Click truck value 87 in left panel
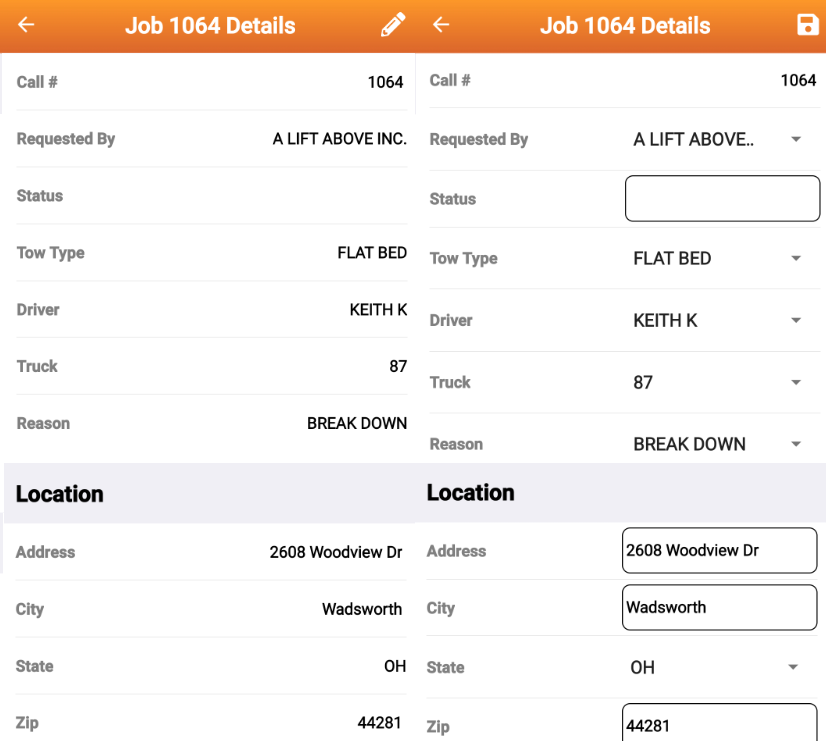 click(398, 366)
